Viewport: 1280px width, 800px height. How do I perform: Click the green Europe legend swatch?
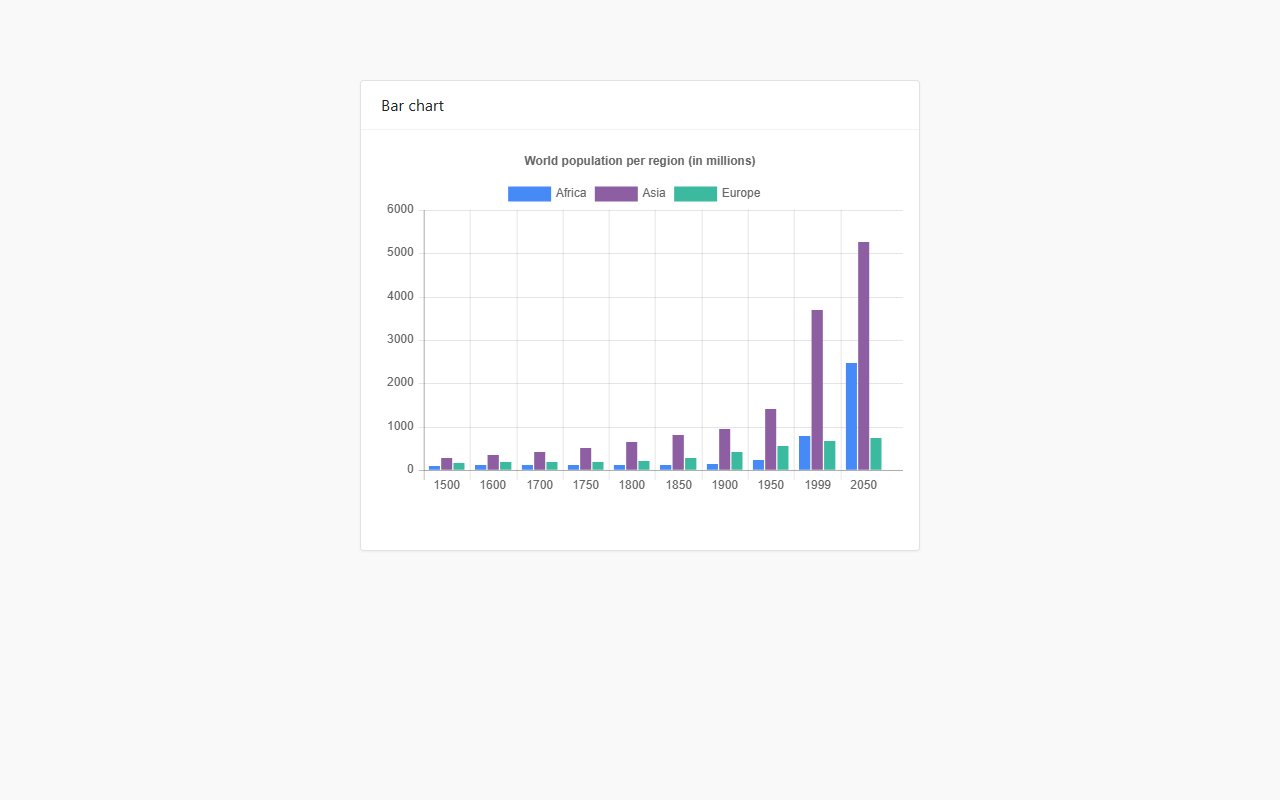pos(693,193)
